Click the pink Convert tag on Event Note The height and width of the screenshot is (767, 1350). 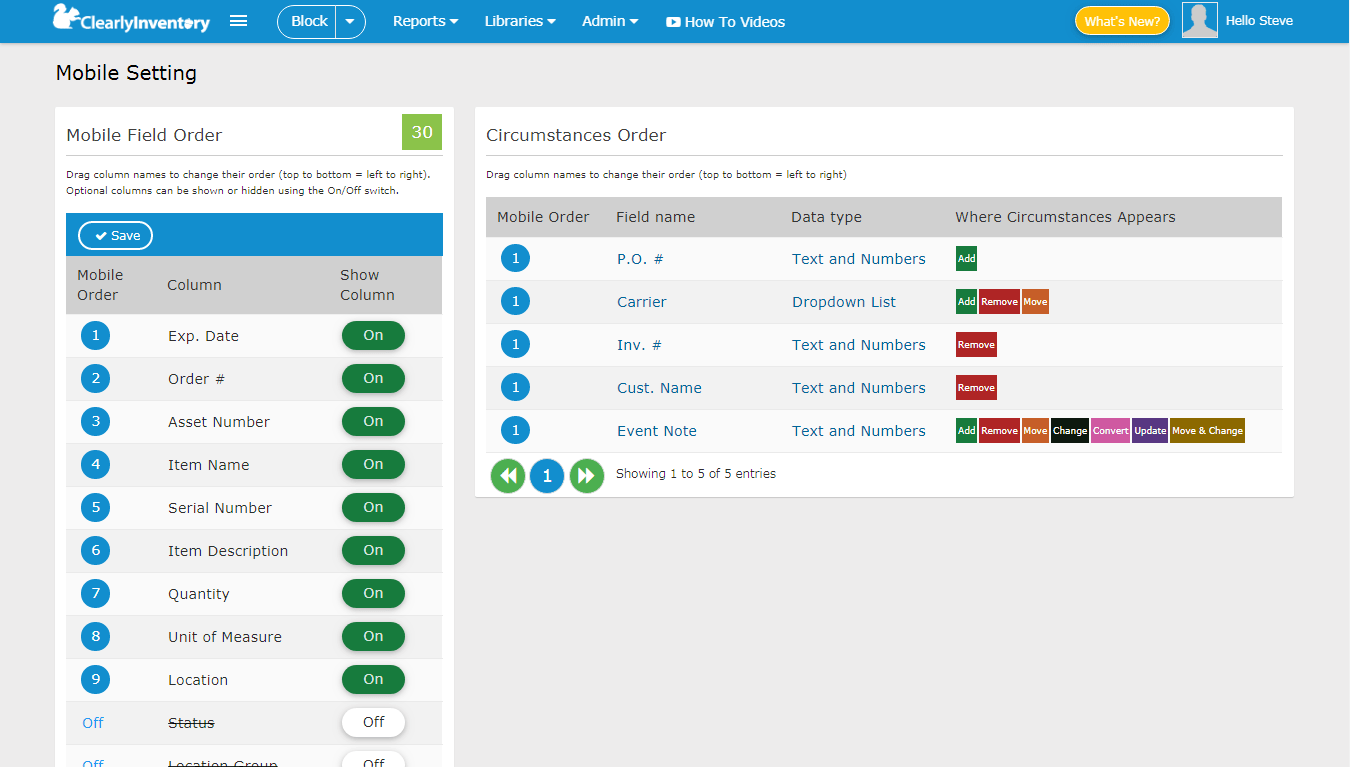pos(1110,431)
